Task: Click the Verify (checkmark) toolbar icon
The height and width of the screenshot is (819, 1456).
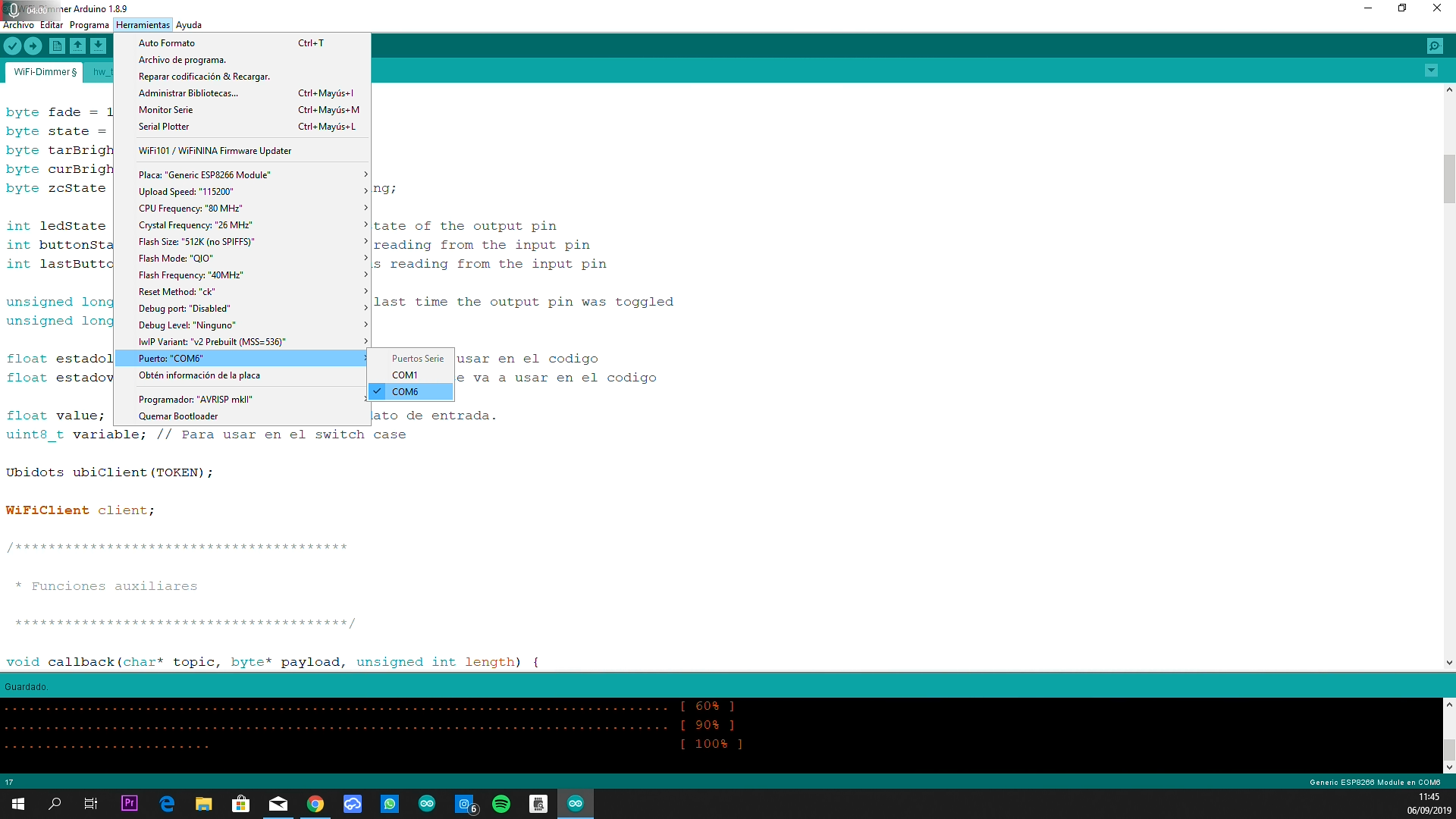Action: [12, 46]
